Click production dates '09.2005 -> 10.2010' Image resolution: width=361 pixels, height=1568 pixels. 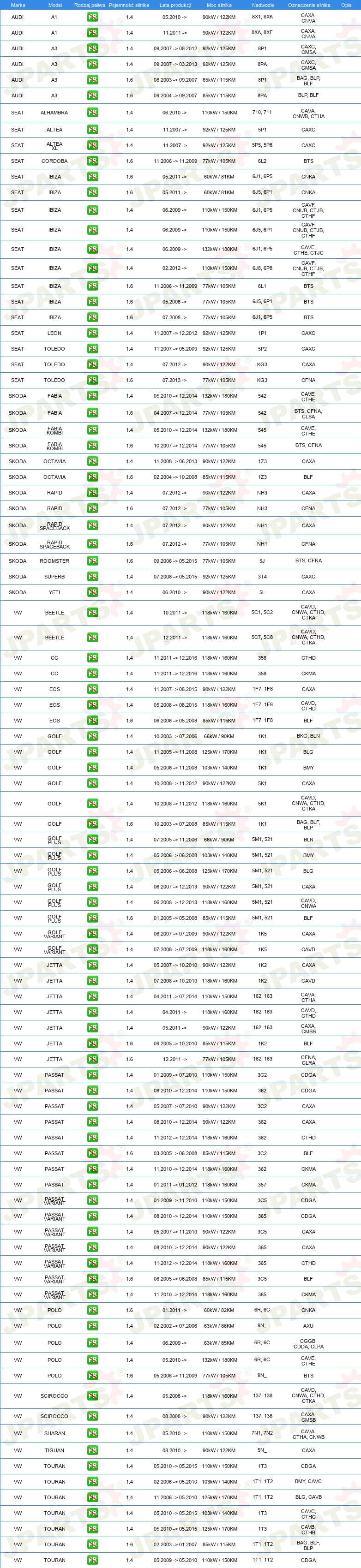175,1043
